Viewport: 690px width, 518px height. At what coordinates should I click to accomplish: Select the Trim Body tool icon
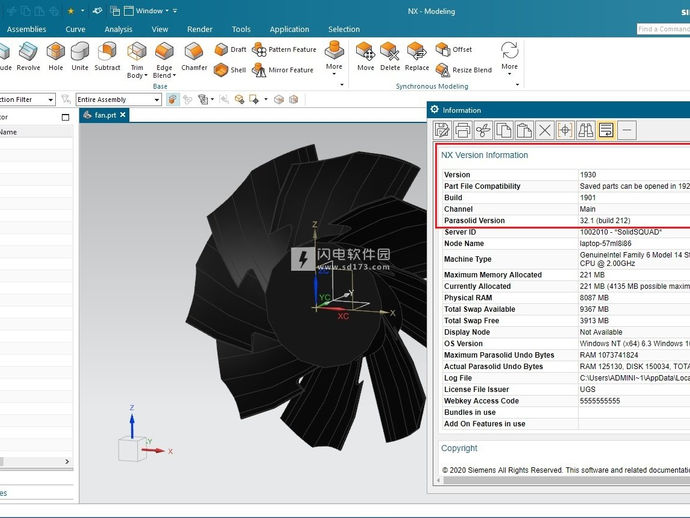137,51
